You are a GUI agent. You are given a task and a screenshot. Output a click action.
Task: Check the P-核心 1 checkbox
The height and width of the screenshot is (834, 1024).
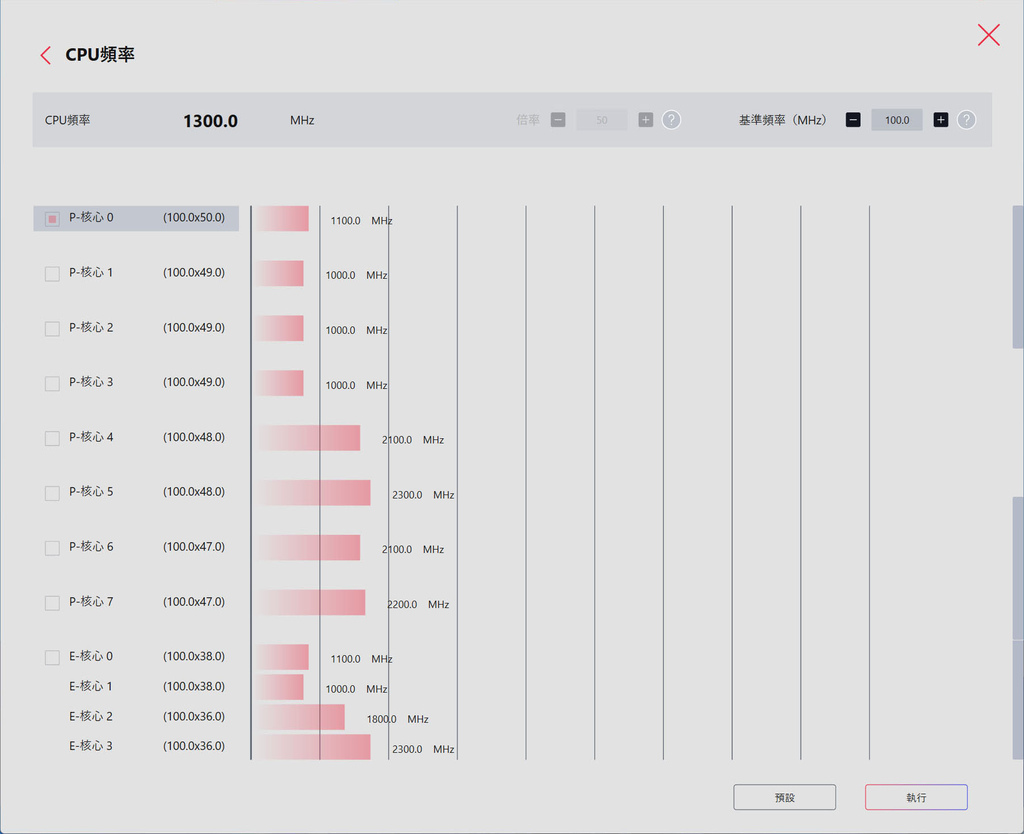[52, 274]
